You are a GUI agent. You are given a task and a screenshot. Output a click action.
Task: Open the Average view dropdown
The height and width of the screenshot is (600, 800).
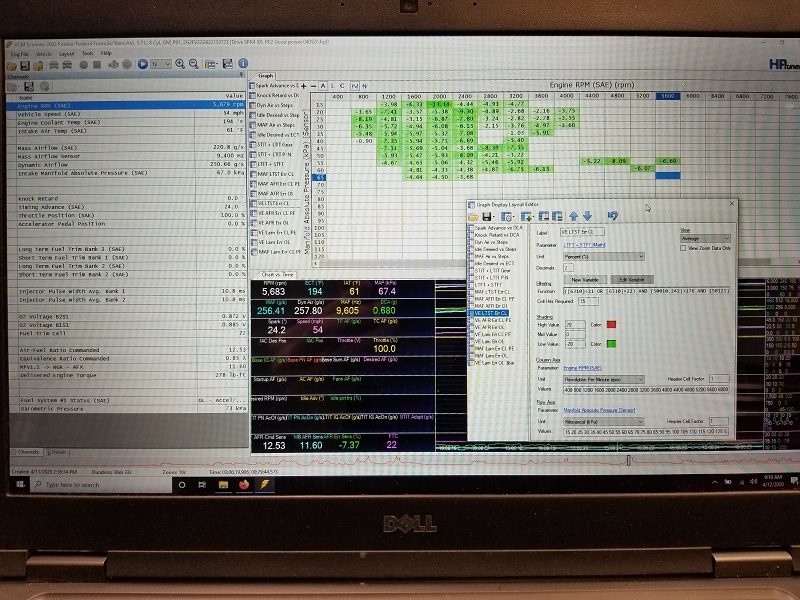pos(706,238)
